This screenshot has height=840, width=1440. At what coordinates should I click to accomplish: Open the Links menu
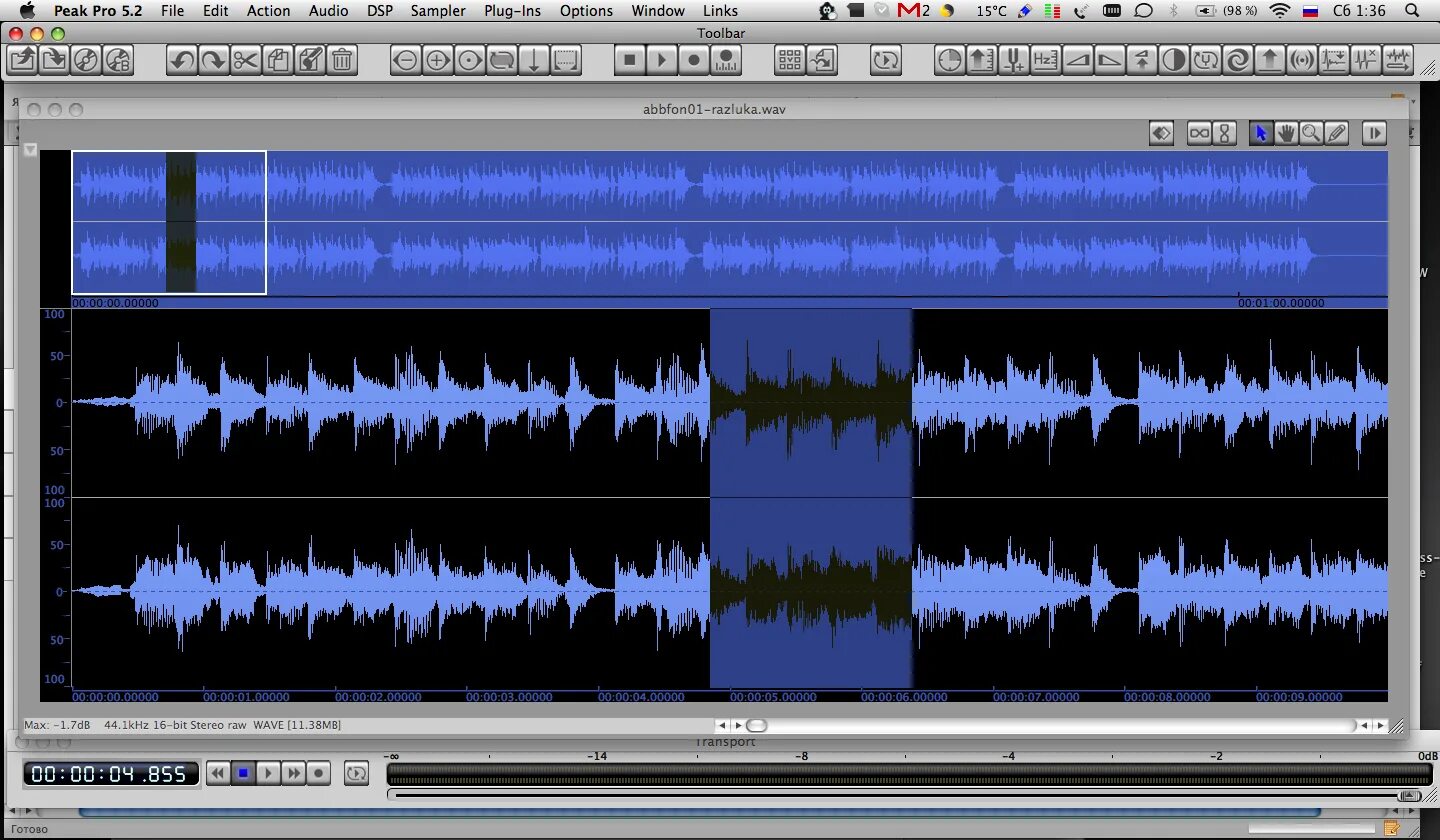point(720,11)
